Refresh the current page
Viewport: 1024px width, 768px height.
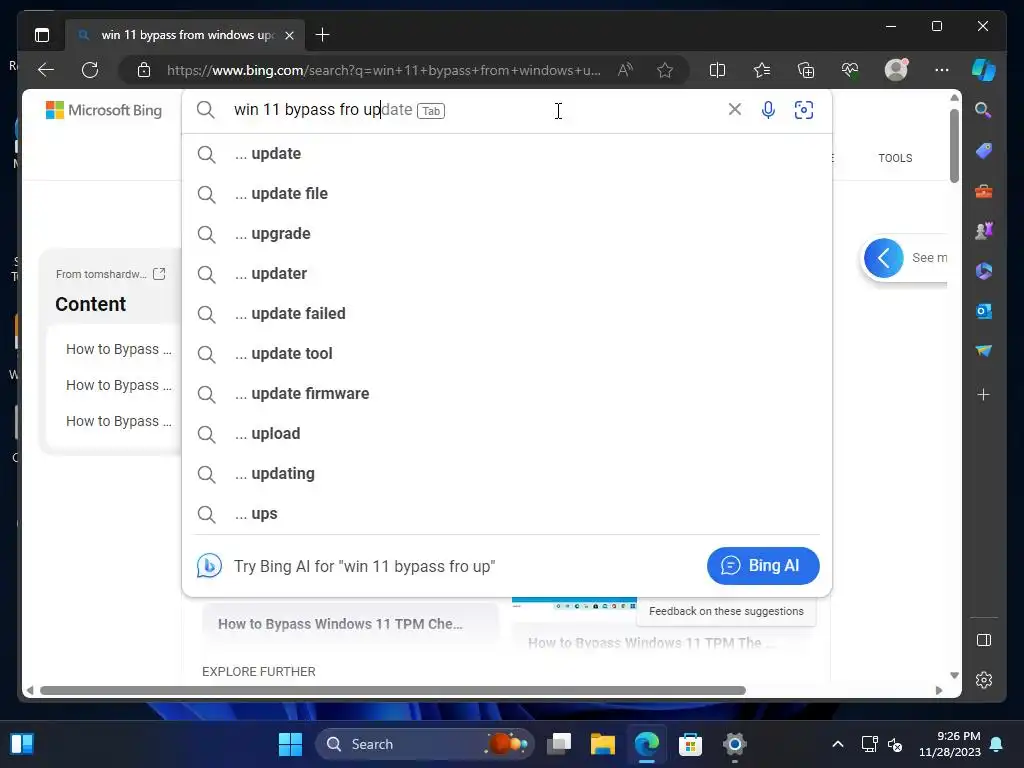90,70
